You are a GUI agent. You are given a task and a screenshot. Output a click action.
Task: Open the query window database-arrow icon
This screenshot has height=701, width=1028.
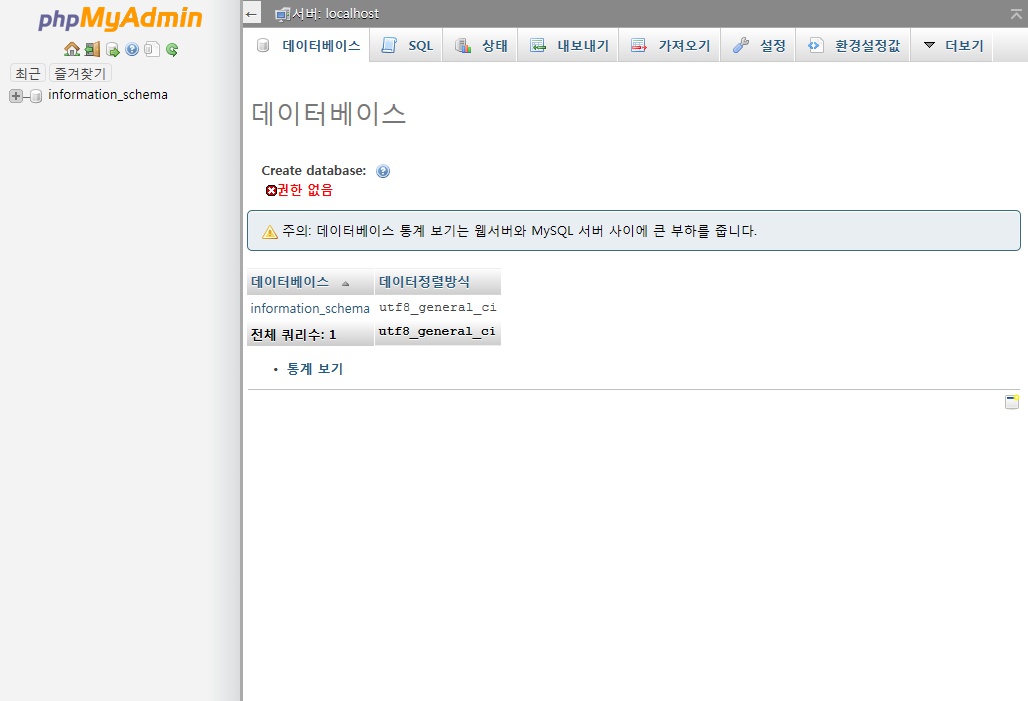tap(113, 50)
